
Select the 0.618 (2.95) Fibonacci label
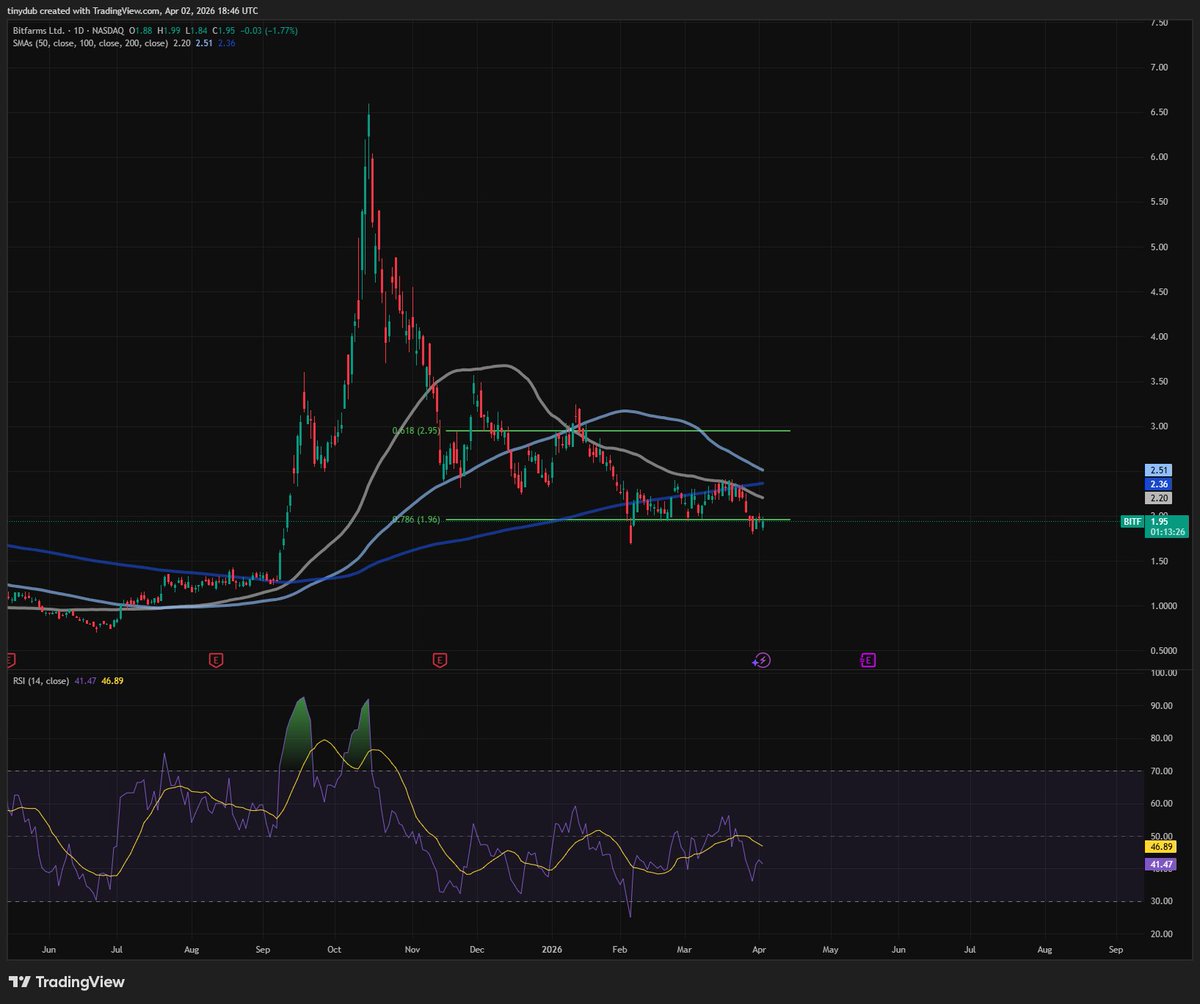[x=417, y=430]
